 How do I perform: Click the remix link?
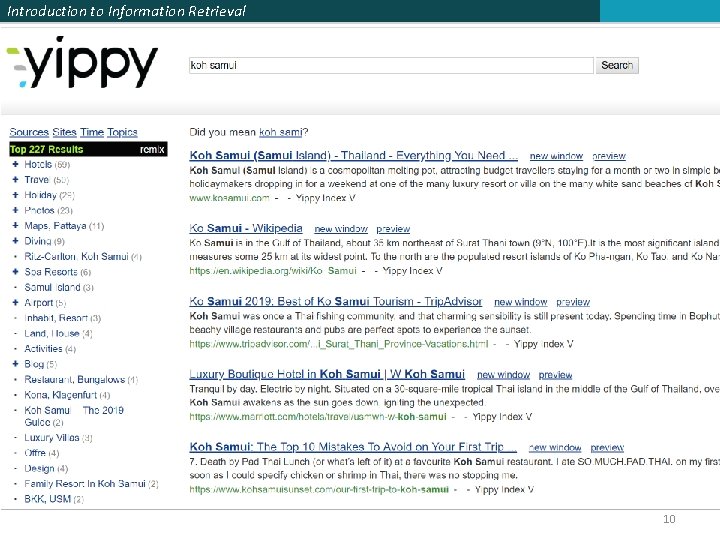click(x=152, y=149)
